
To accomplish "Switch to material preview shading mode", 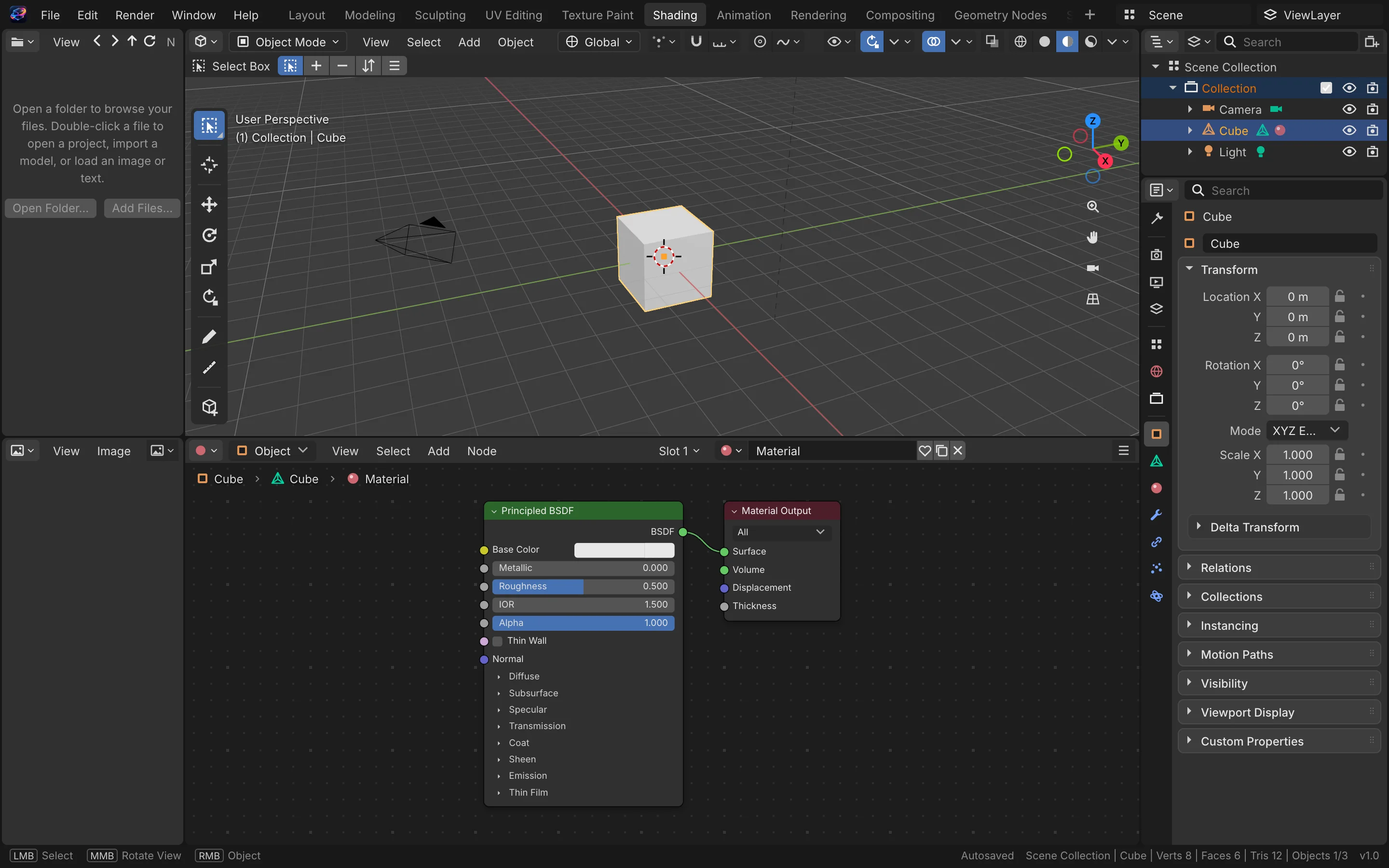I will 1067,42.
